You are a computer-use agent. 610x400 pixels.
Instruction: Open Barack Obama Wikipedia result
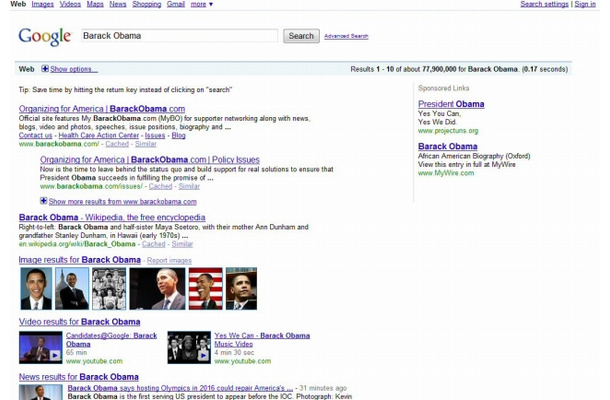pyautogui.click(x=112, y=218)
